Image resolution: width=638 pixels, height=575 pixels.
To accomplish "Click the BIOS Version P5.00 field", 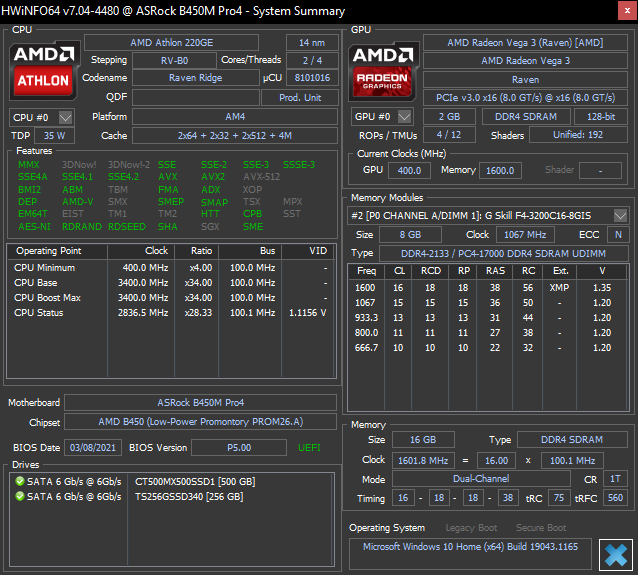I will (x=239, y=447).
